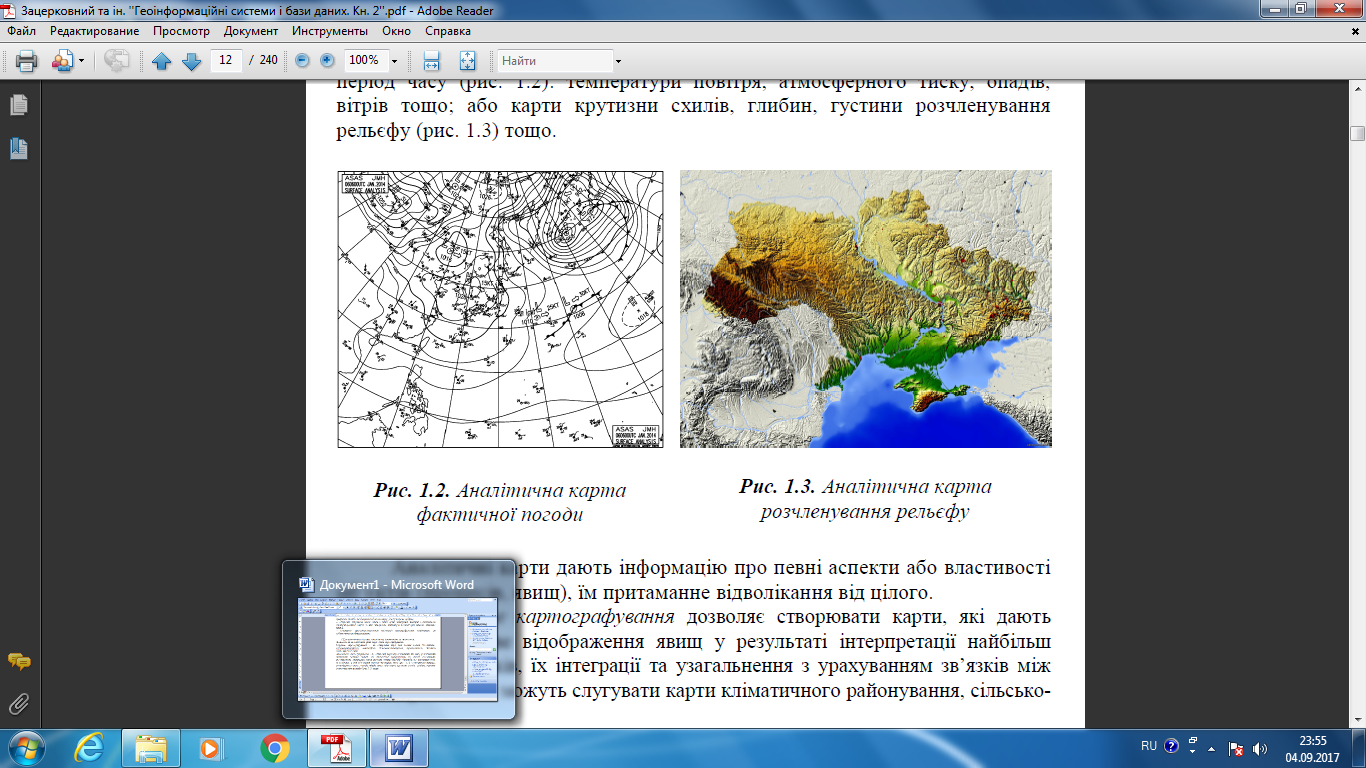Click the RU language indicator
Viewport: 1366px width, 768px height.
[1149, 746]
